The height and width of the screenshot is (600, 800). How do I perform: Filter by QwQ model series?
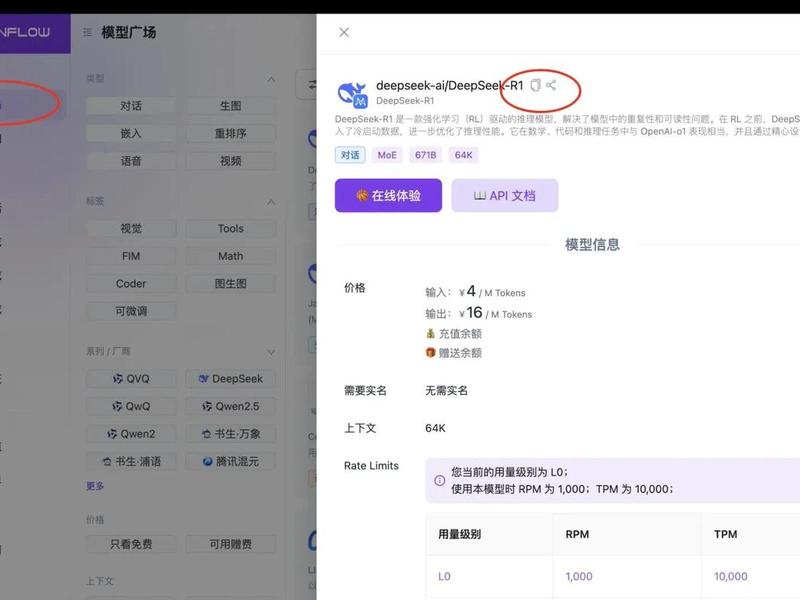[131, 407]
